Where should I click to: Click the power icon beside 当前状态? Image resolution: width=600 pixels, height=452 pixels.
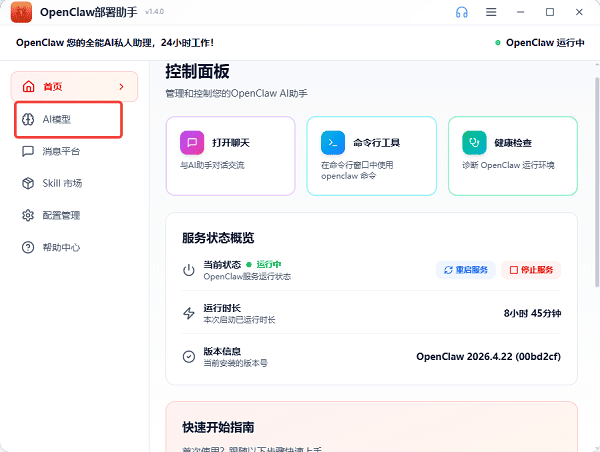tap(189, 270)
